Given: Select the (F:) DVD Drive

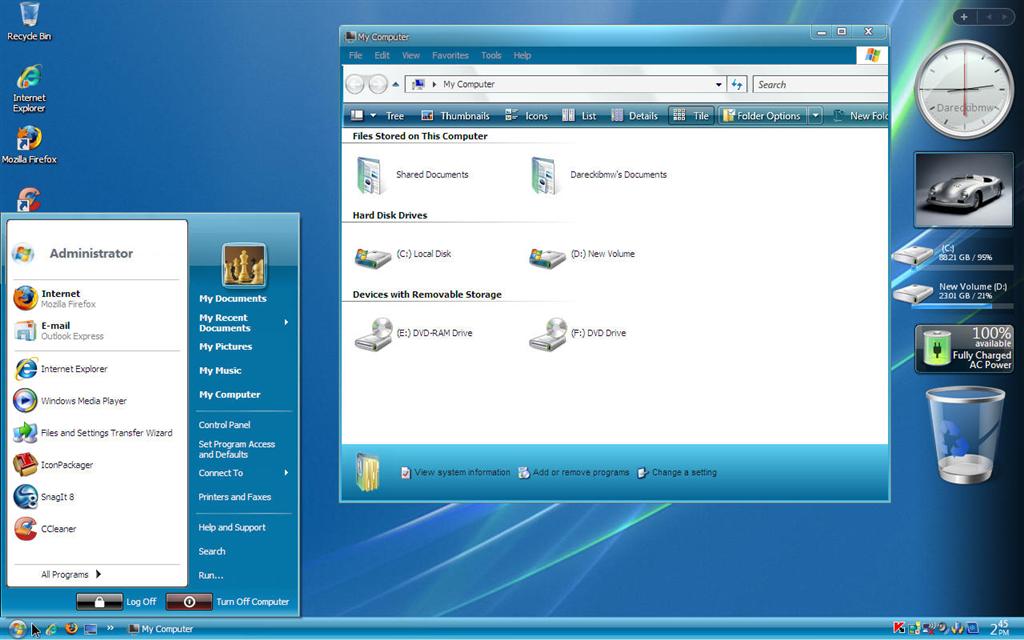Looking at the screenshot, I should click(x=577, y=334).
